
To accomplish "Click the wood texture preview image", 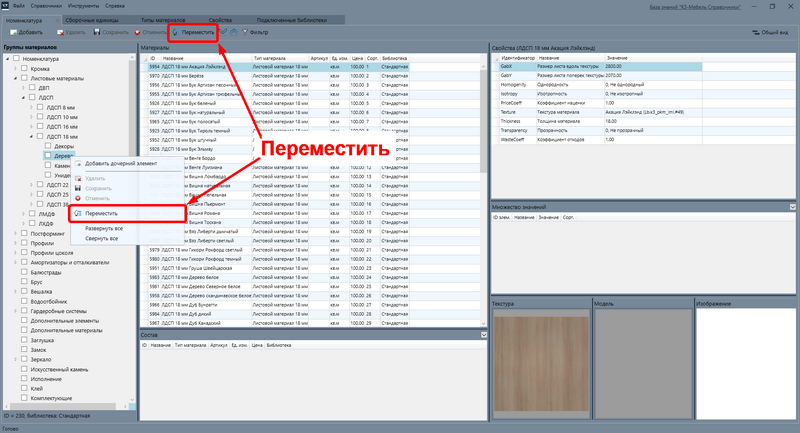I will pos(541,364).
